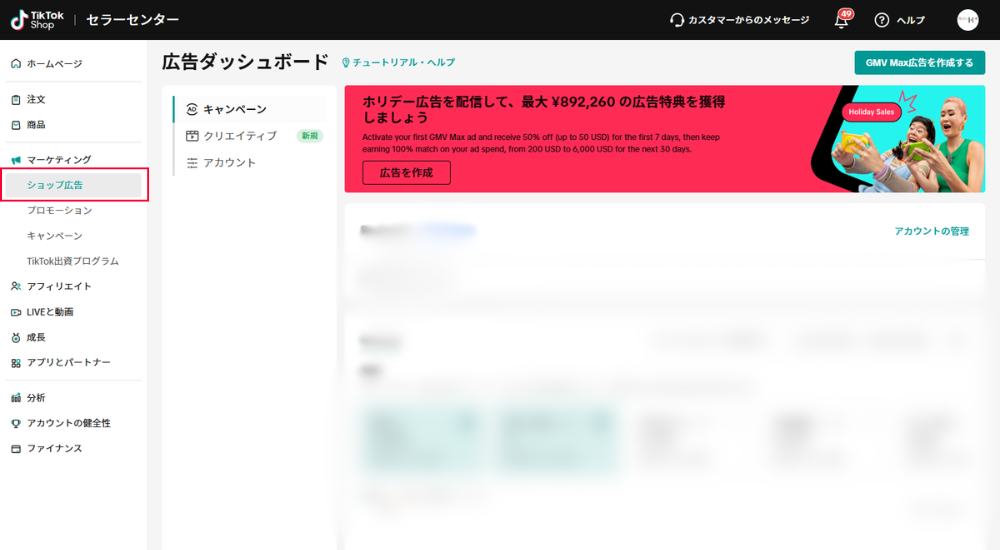
Task: Click the LIVEと動画 camera icon
Action: tap(16, 312)
